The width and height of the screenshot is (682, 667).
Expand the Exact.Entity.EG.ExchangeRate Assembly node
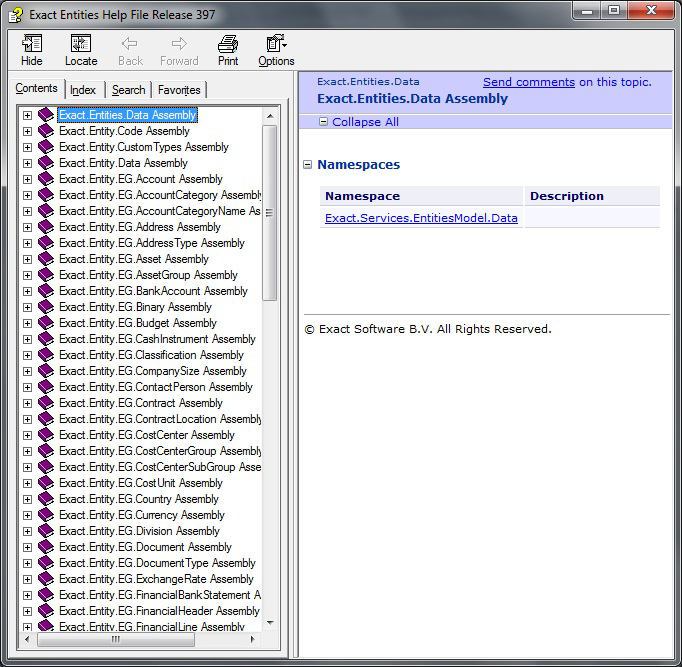tap(27, 579)
